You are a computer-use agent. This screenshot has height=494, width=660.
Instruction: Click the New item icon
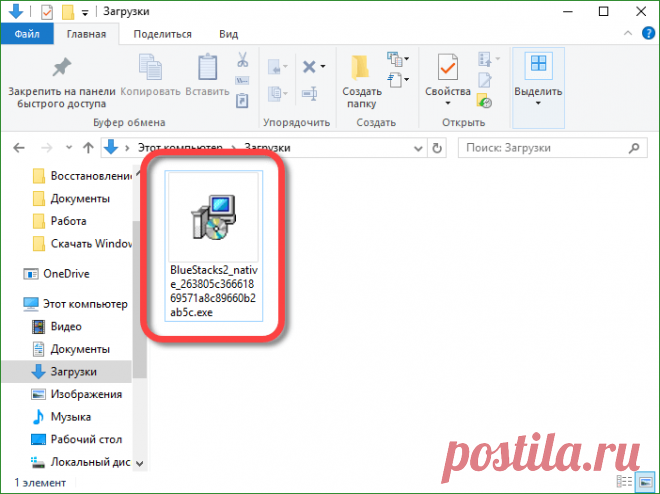394,59
